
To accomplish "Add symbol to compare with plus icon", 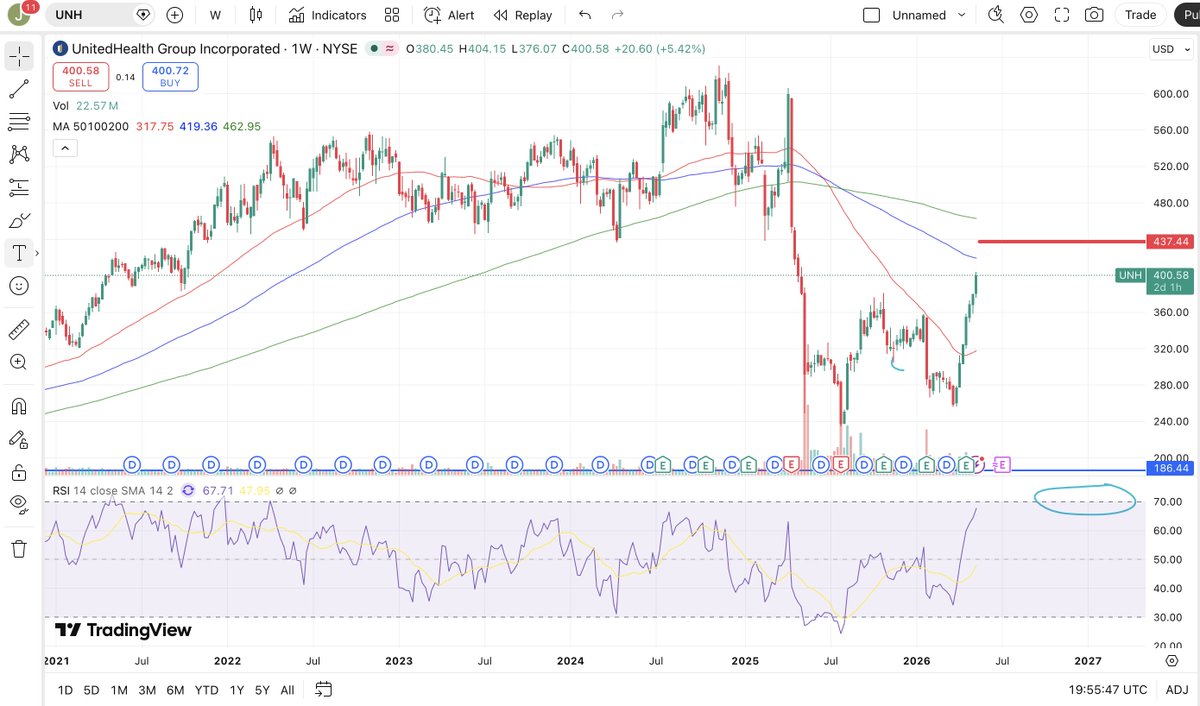I will pos(175,15).
